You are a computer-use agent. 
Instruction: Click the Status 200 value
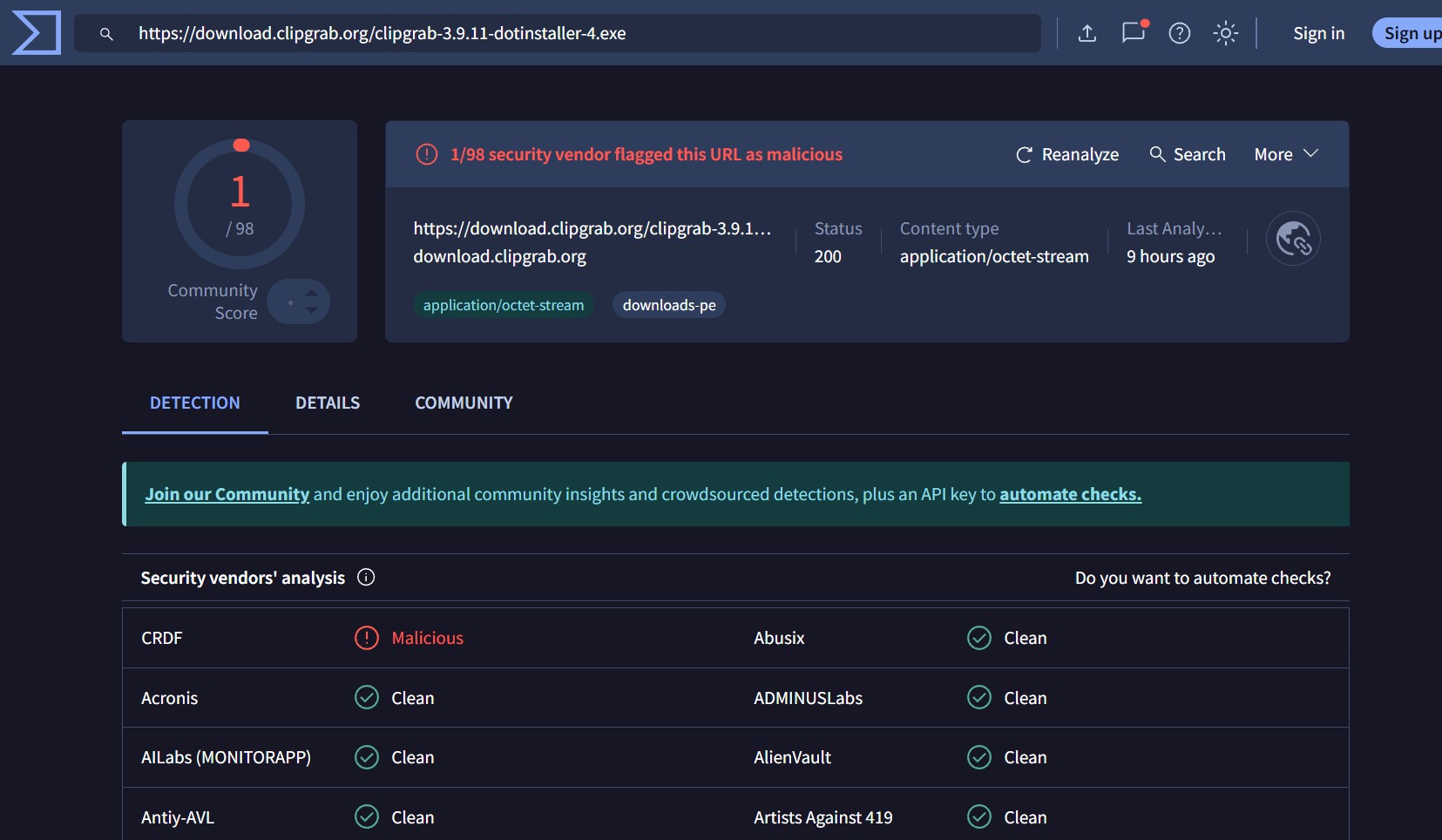828,256
